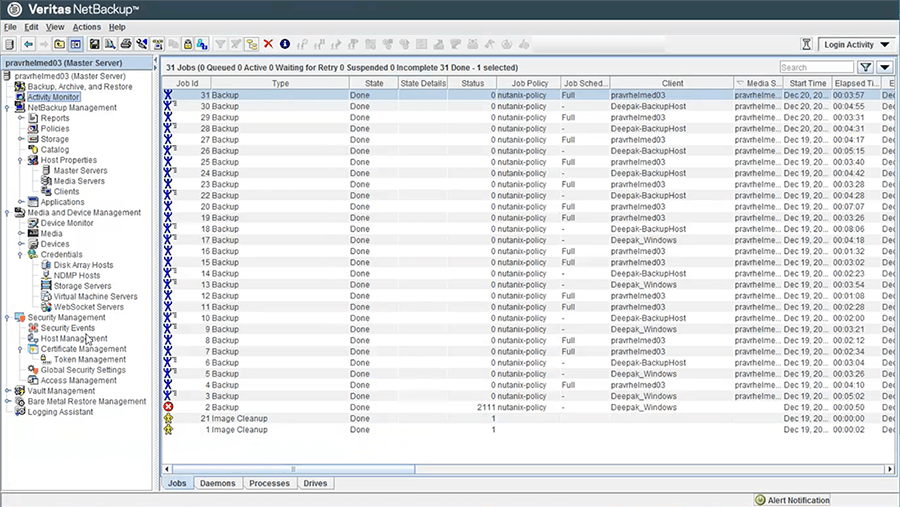This screenshot has height=507, width=900.
Task: Click the padlock toolbar icon
Action: (188, 44)
